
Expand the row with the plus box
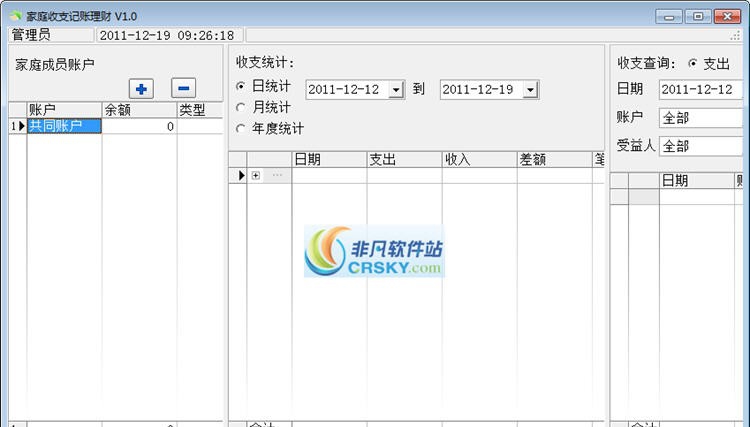[x=256, y=175]
